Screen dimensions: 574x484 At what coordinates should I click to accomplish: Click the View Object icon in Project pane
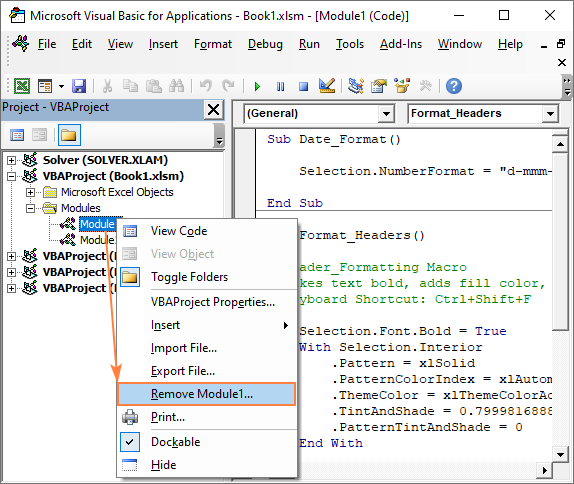point(40,135)
